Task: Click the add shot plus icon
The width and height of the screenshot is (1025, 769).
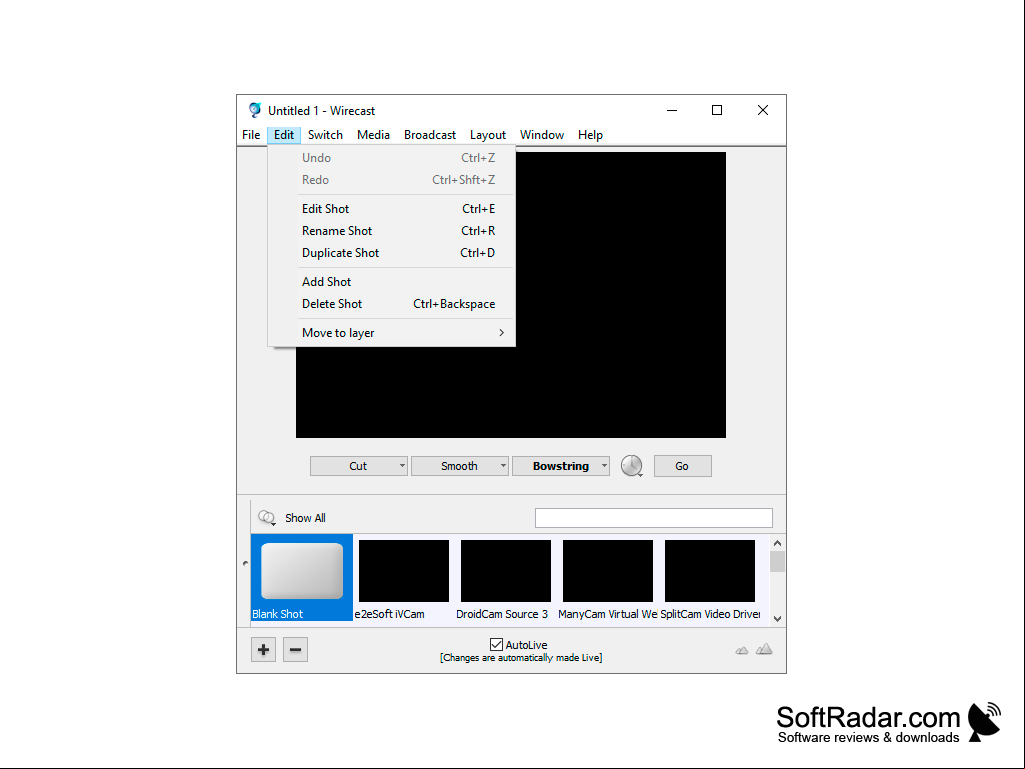Action: [263, 649]
